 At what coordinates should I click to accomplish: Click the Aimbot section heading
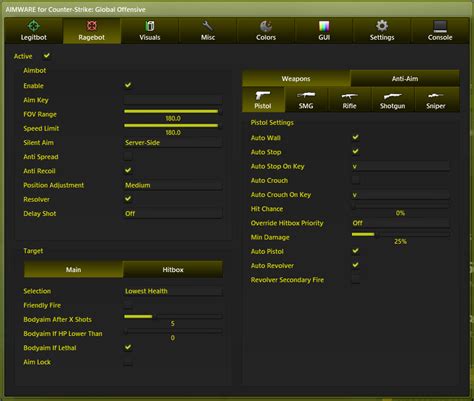click(x=35, y=71)
